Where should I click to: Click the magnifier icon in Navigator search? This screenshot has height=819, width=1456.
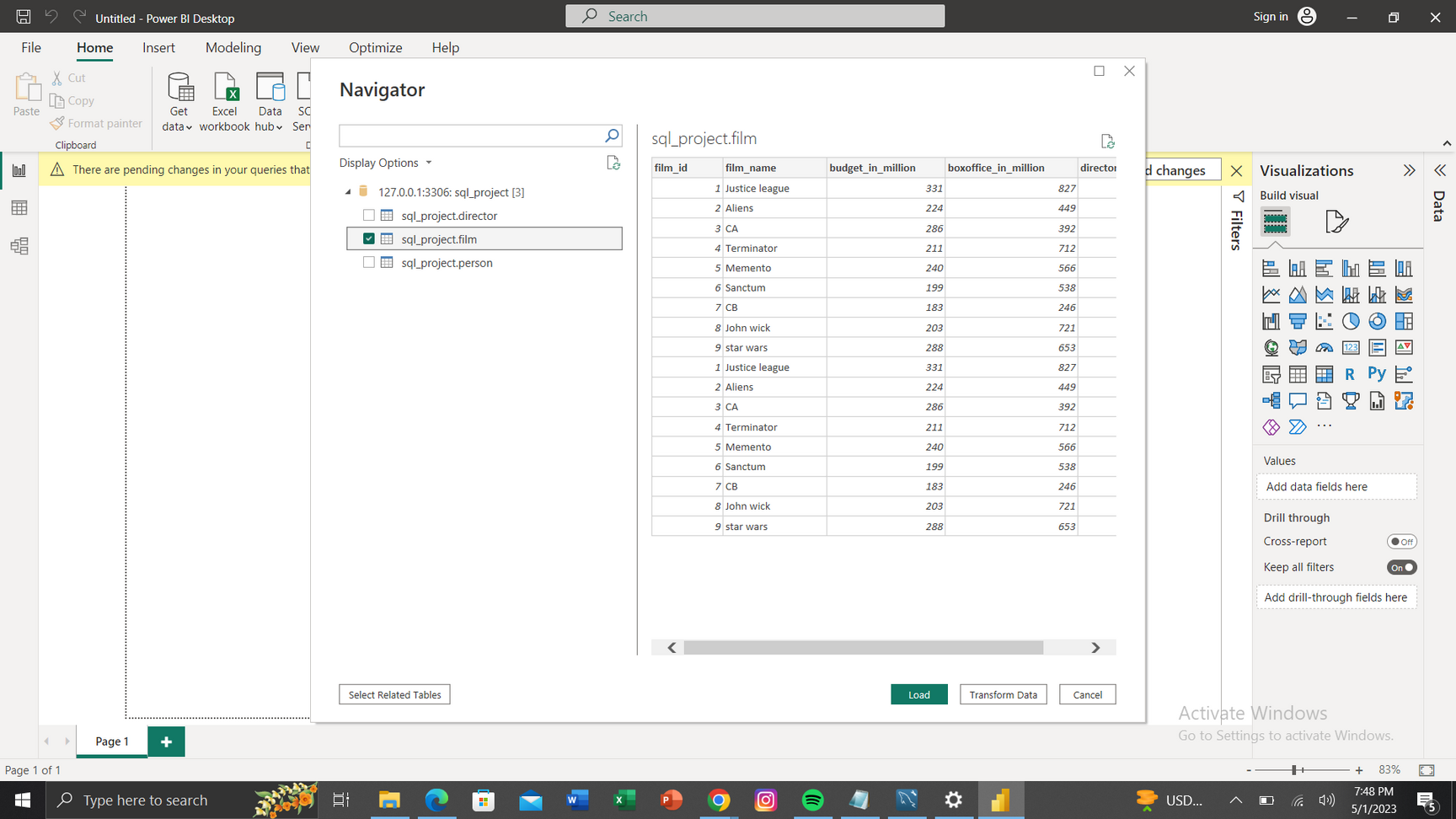[612, 136]
